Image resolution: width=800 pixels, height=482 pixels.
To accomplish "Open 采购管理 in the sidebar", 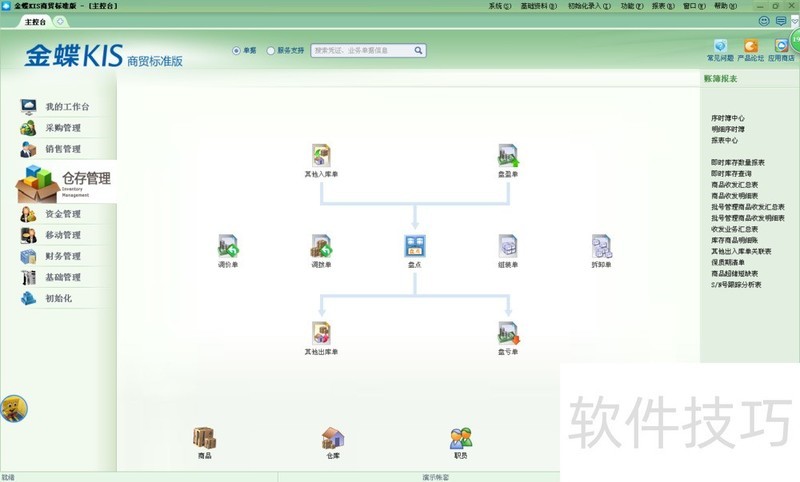I will click(63, 128).
